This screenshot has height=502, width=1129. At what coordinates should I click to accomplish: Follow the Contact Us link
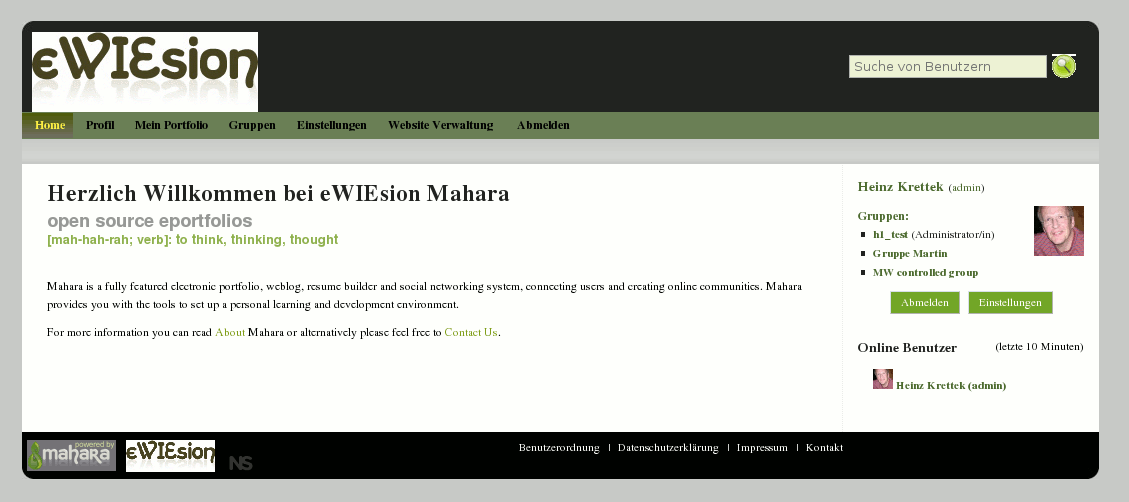coord(471,332)
